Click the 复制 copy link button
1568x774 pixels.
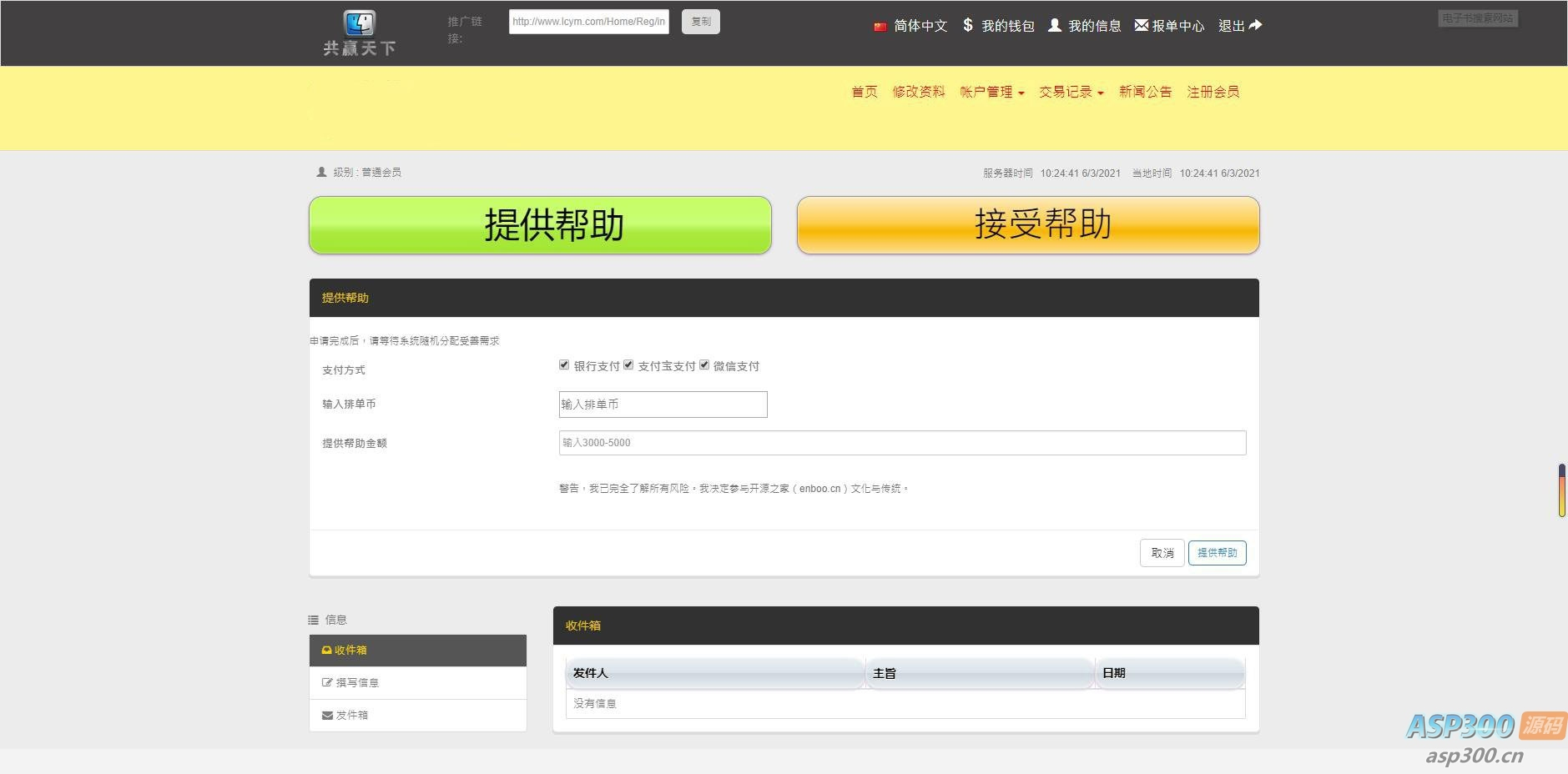[x=701, y=22]
